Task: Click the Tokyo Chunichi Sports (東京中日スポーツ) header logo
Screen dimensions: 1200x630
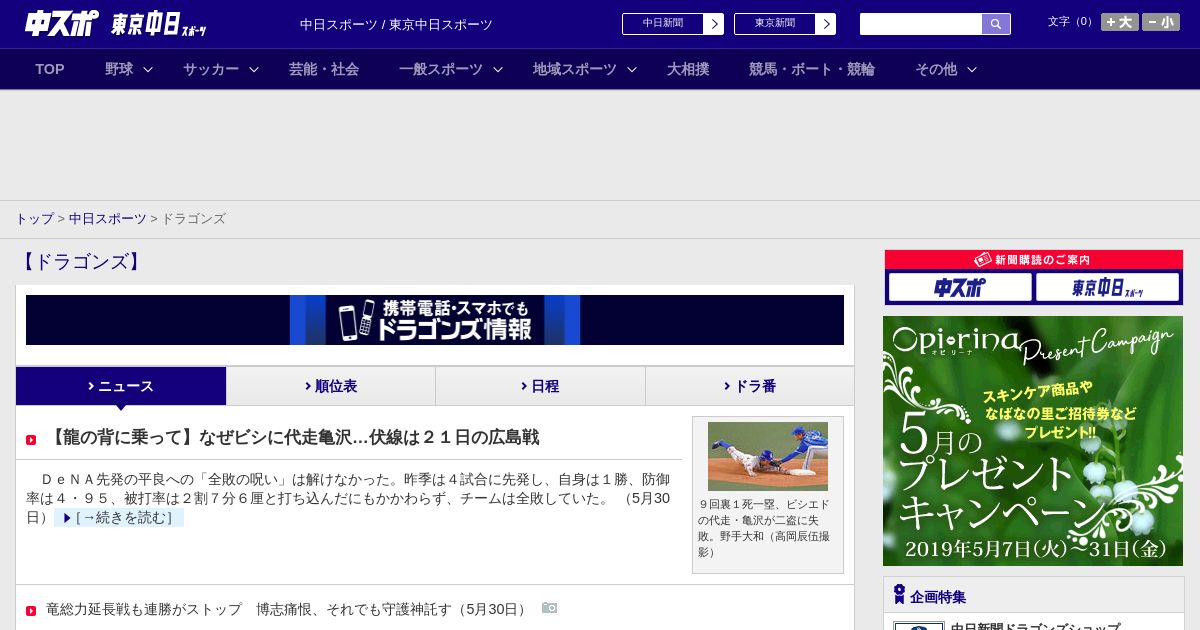Action: (x=158, y=24)
